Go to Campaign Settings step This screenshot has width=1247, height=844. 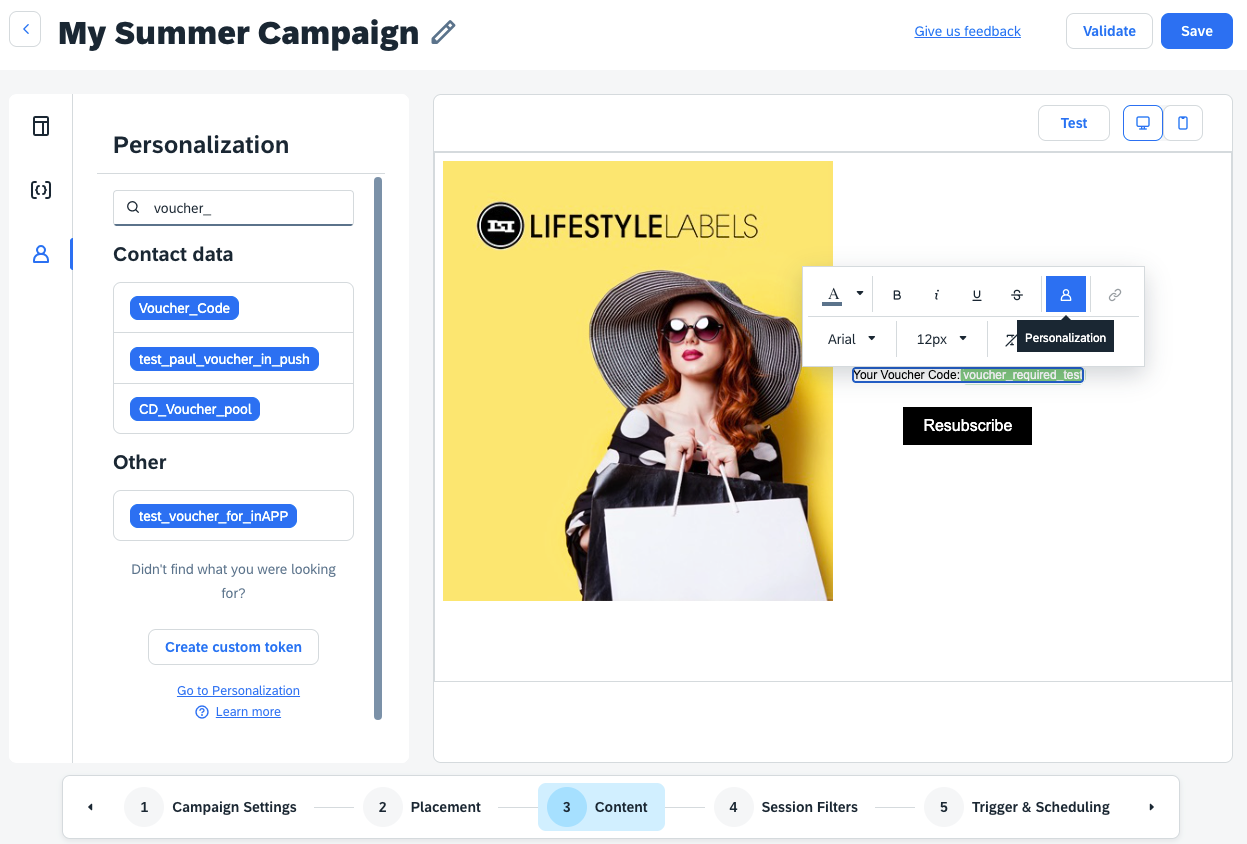(x=211, y=807)
